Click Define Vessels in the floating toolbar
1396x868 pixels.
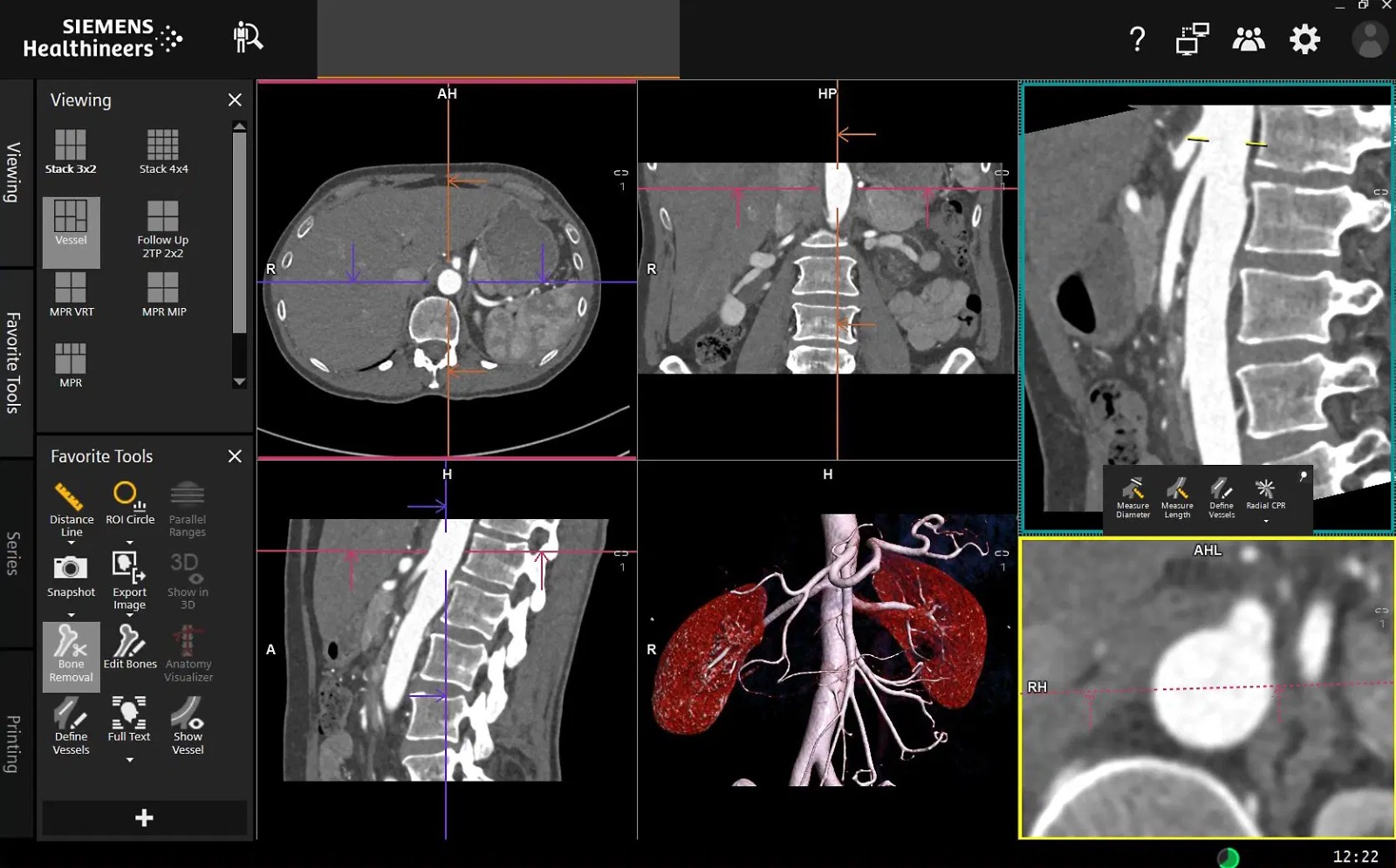tap(1221, 499)
